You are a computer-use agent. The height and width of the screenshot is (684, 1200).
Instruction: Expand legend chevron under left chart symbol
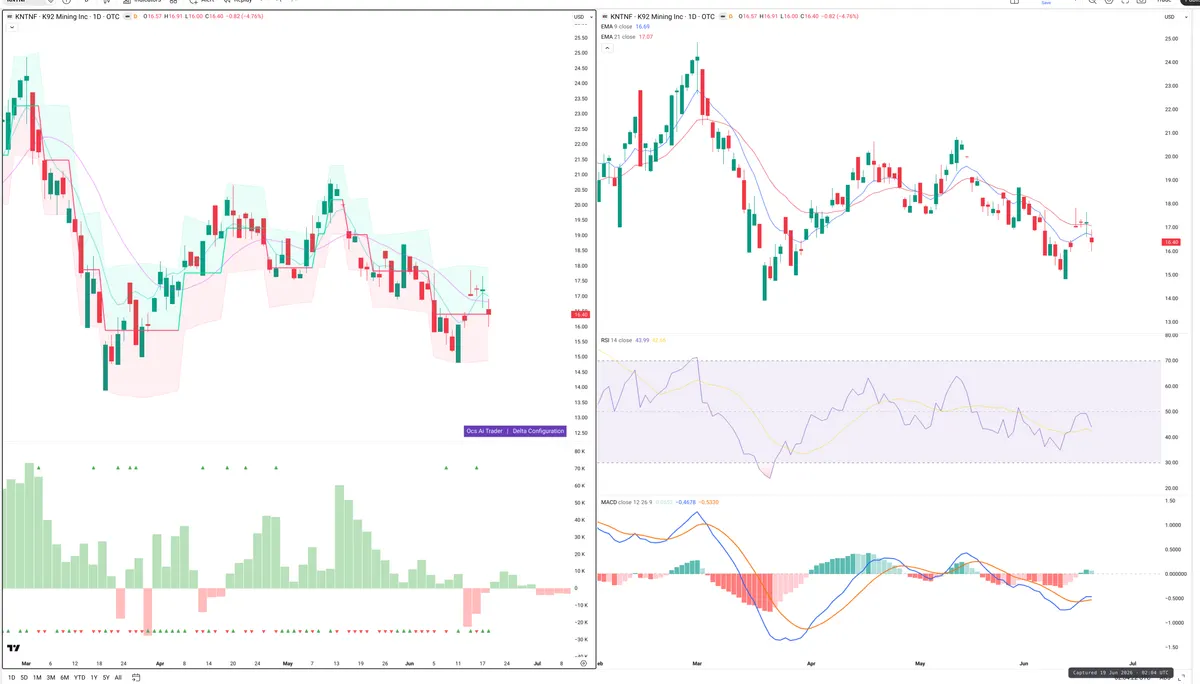[x=11, y=27]
